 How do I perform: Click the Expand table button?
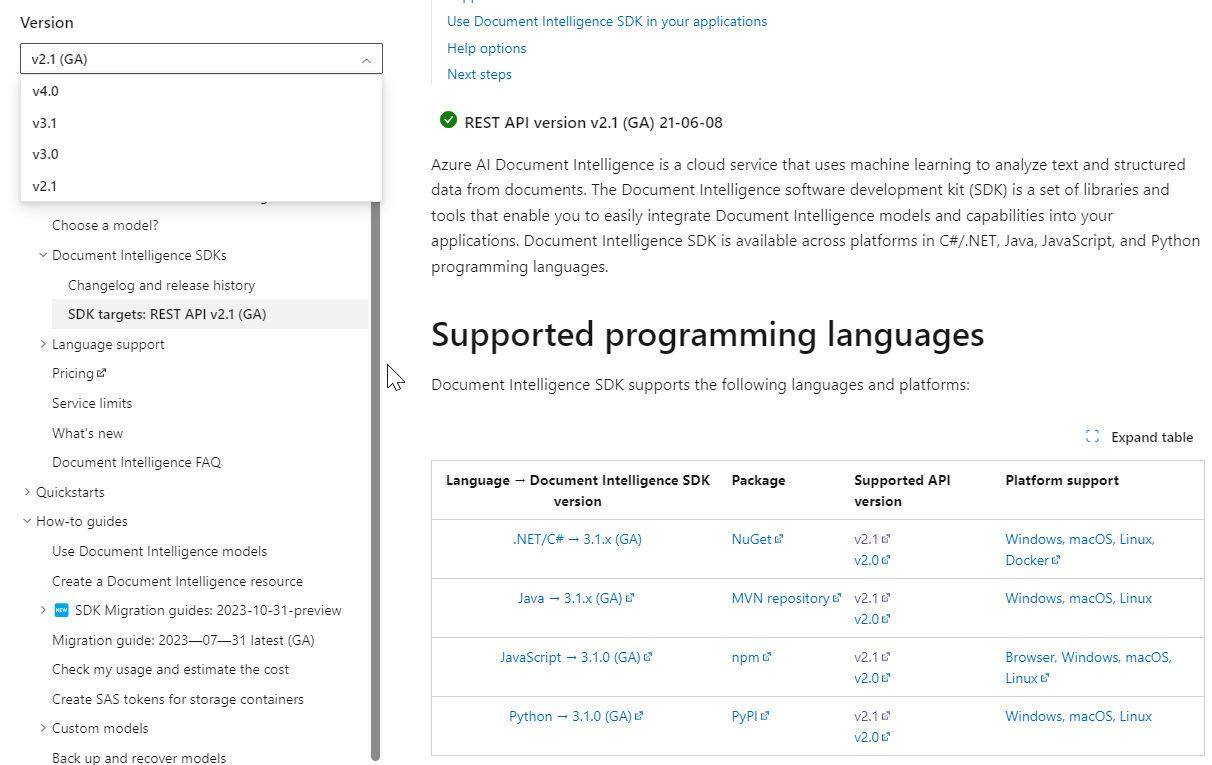[x=1139, y=437]
